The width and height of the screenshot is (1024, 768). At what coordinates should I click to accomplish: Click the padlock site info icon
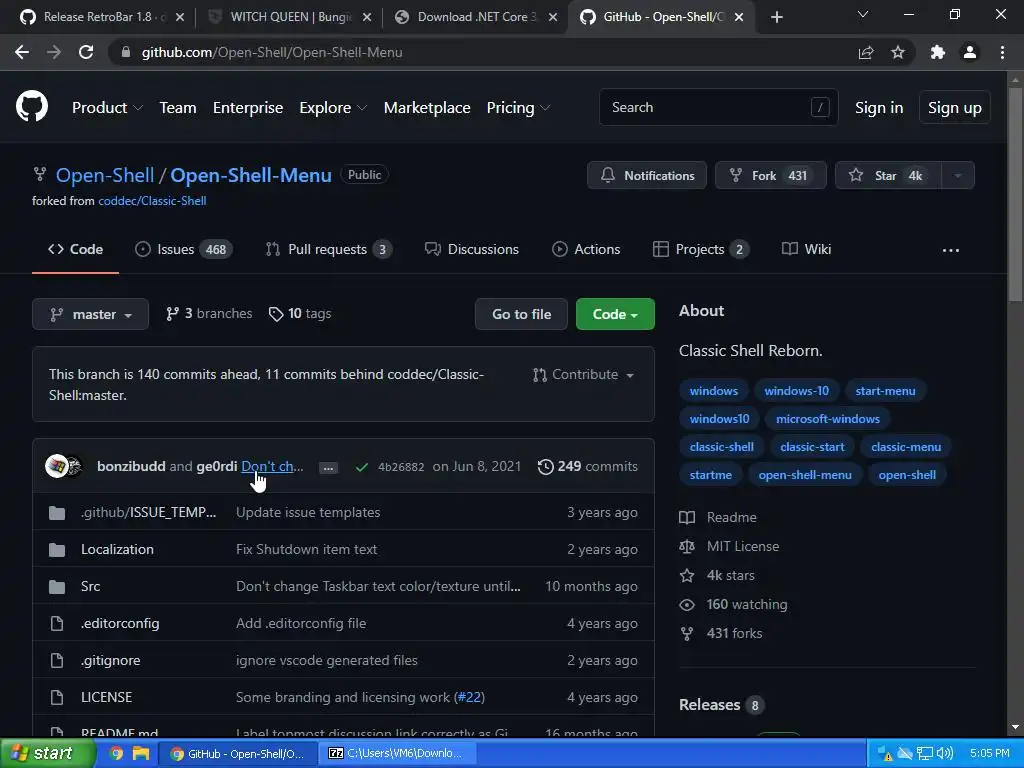(x=126, y=52)
